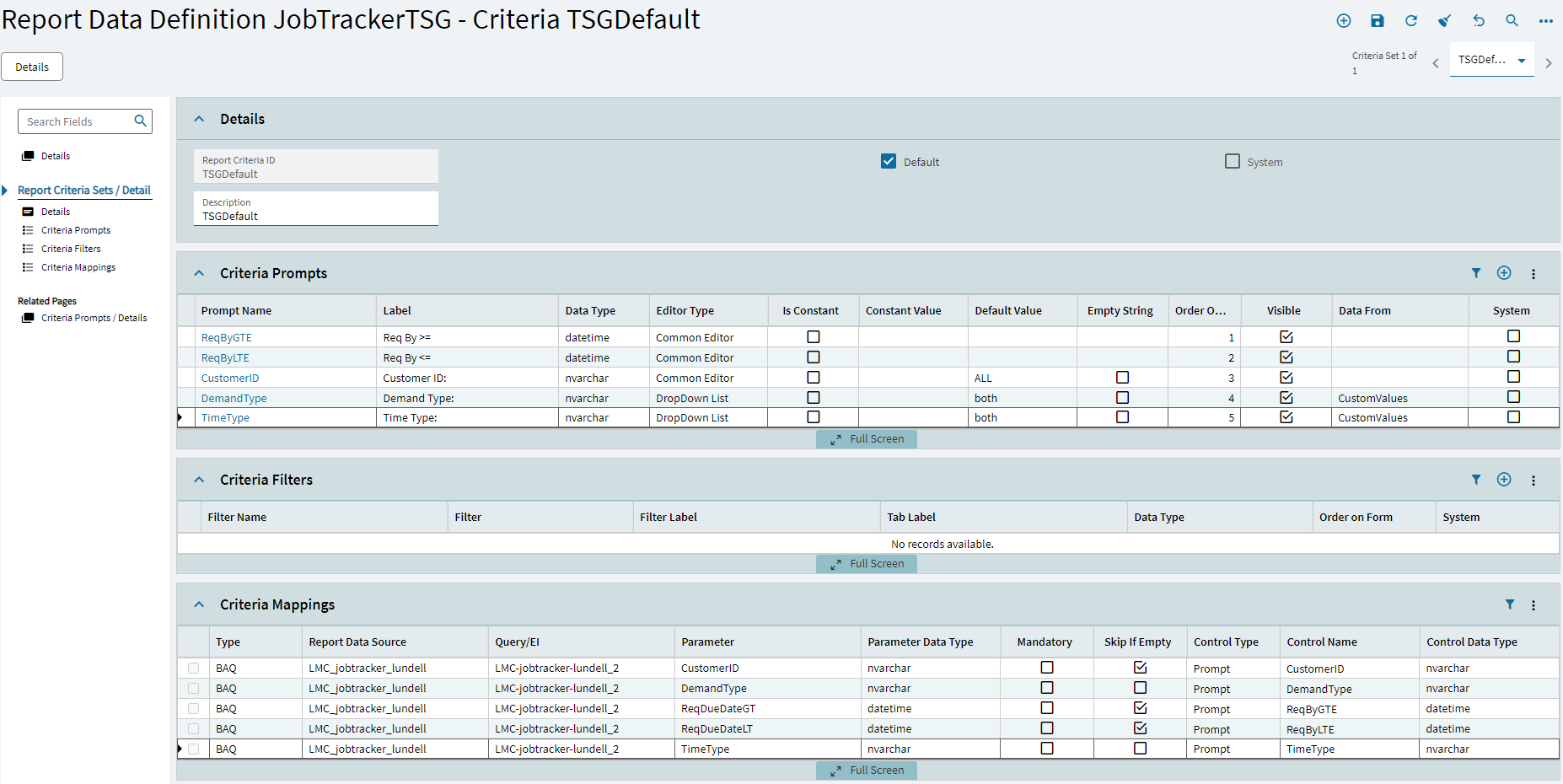
Task: Open search with the magnifier icon in top toolbar
Action: coord(1512,21)
